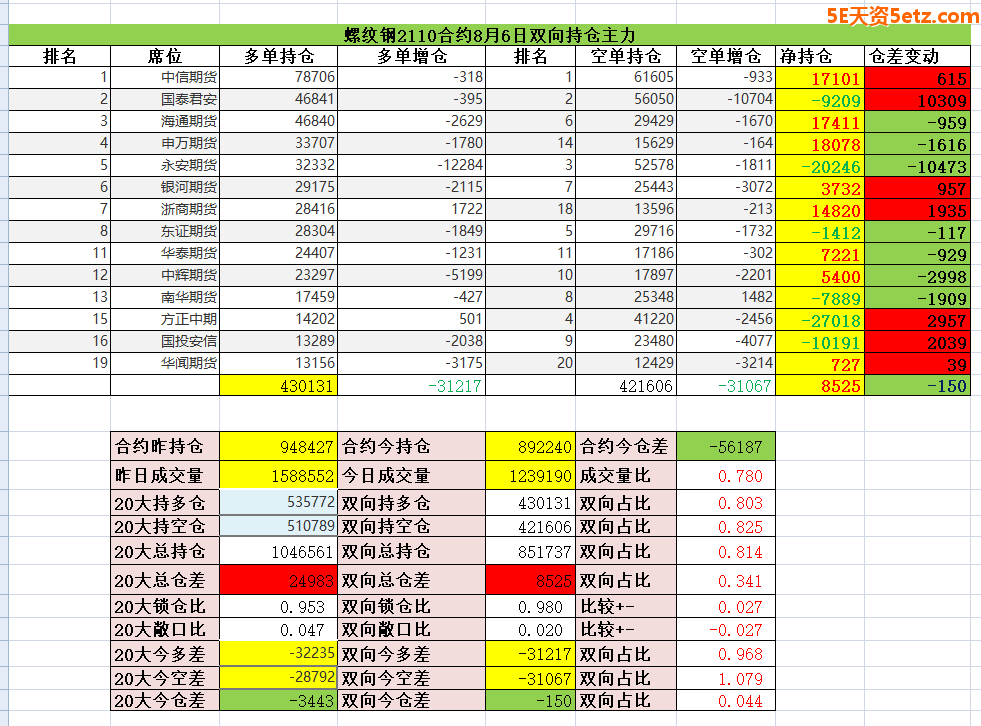This screenshot has width=981, height=726.
Task: Select net position cell -9209
Action: click(820, 100)
